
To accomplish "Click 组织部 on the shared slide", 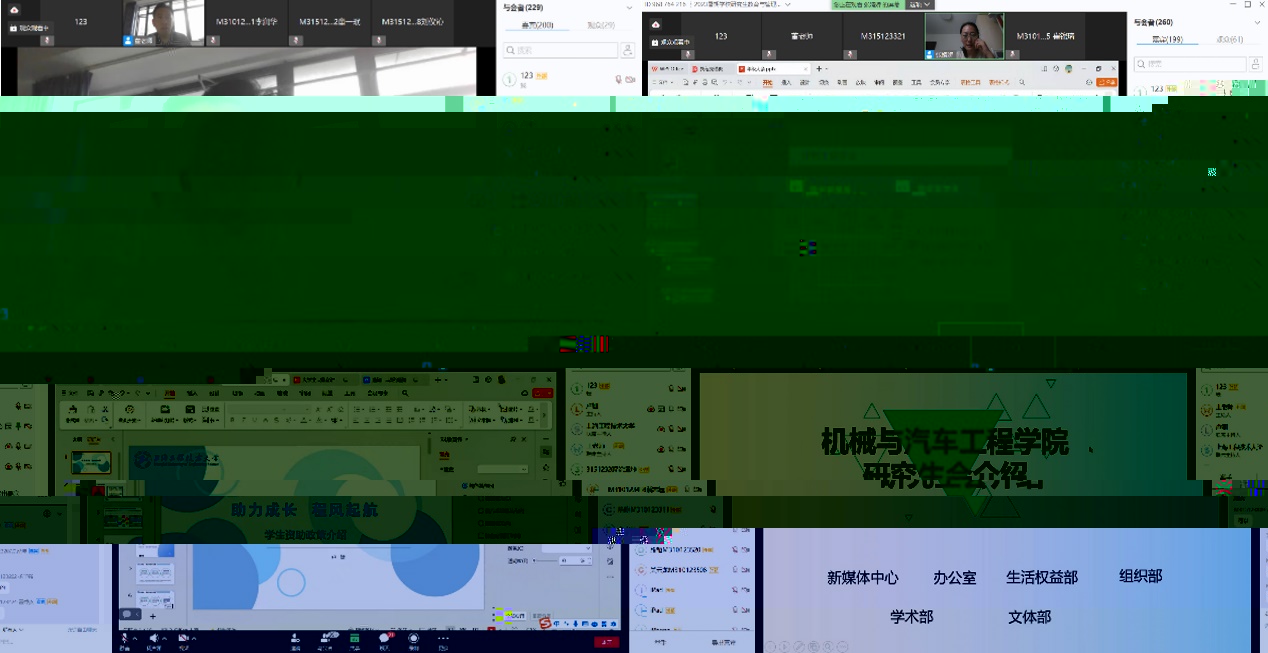I will coord(1140,575).
